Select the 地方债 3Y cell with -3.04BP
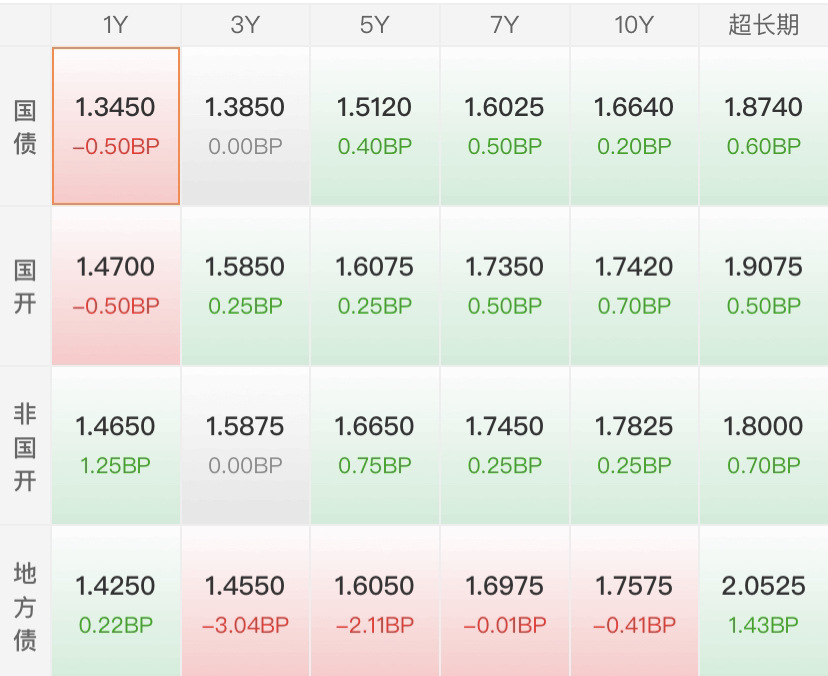The height and width of the screenshot is (676, 828). tap(245, 601)
